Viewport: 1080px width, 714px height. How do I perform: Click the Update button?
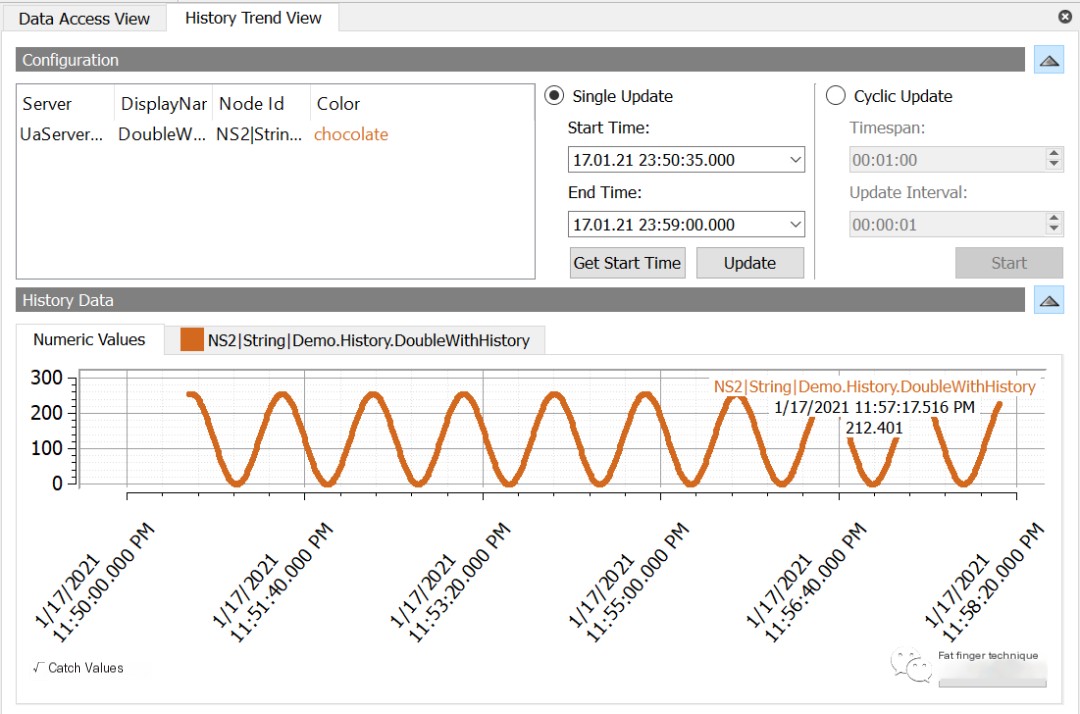pyautogui.click(x=750, y=263)
